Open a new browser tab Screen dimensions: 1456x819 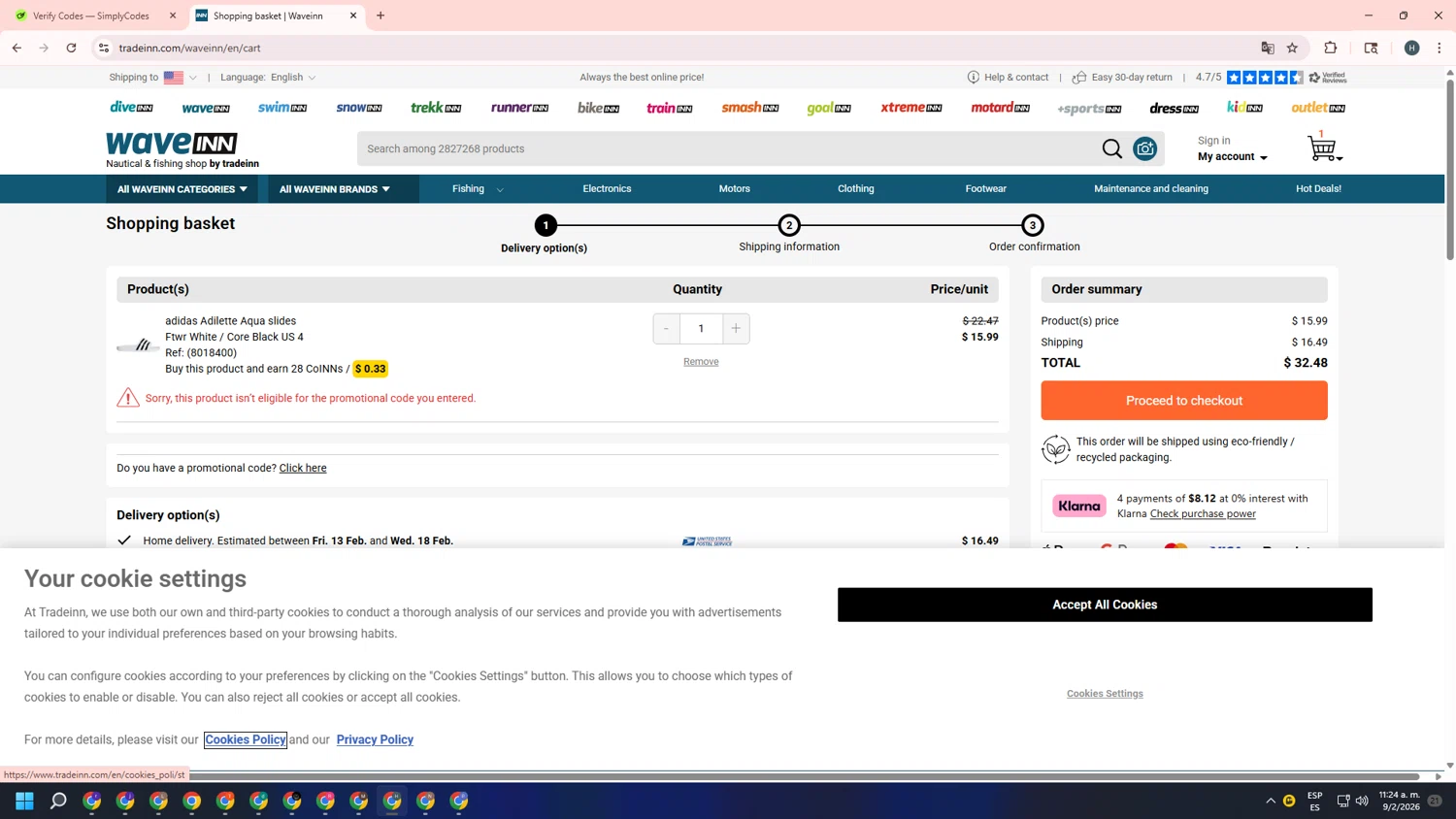click(381, 16)
